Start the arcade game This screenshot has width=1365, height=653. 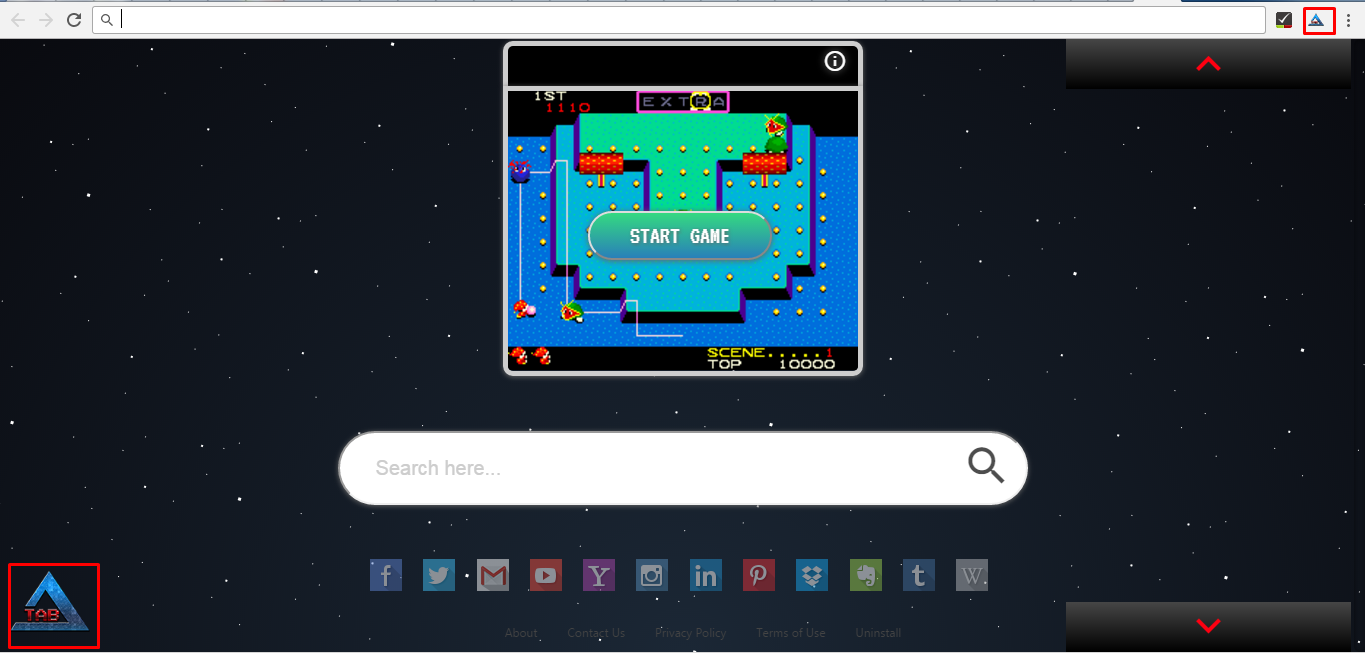[x=680, y=236]
